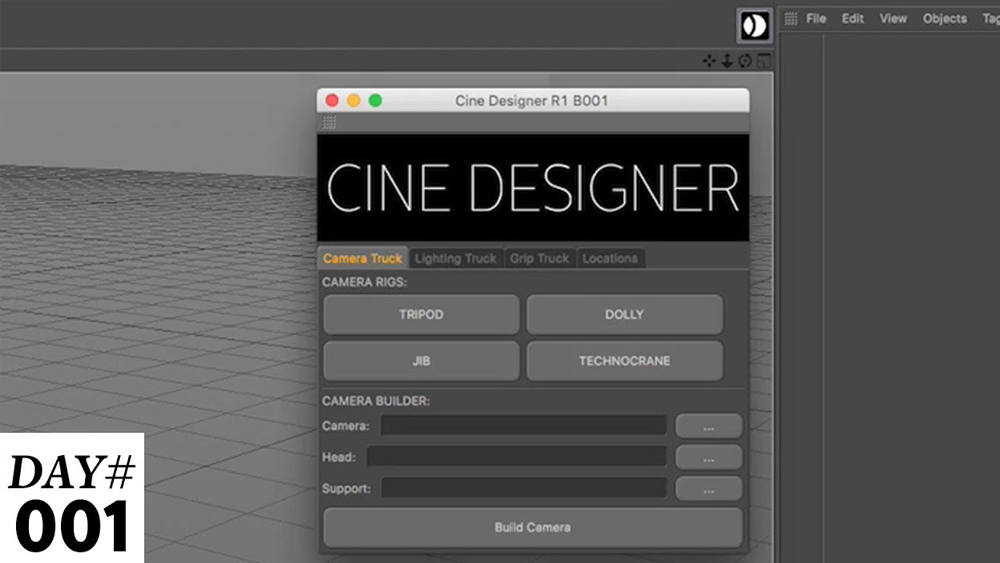Close the Cine Designer window with red button
Screen dimensions: 1000x563
coord(332,101)
